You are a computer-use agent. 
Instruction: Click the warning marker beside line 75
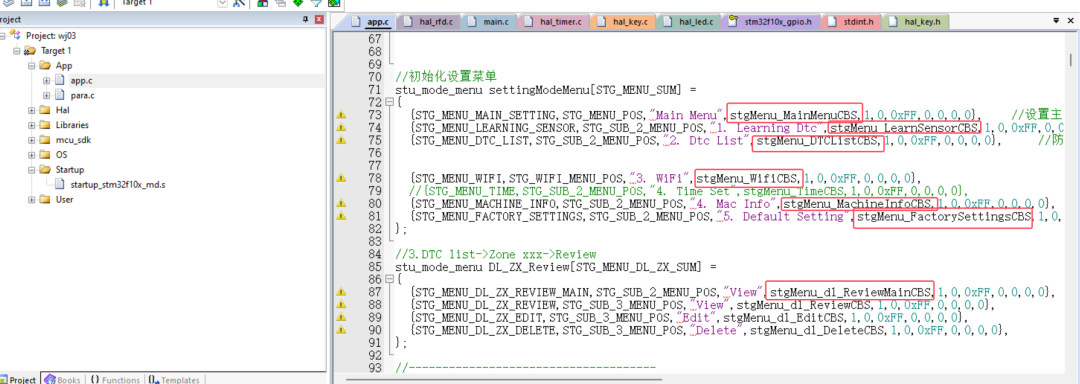(x=340, y=140)
